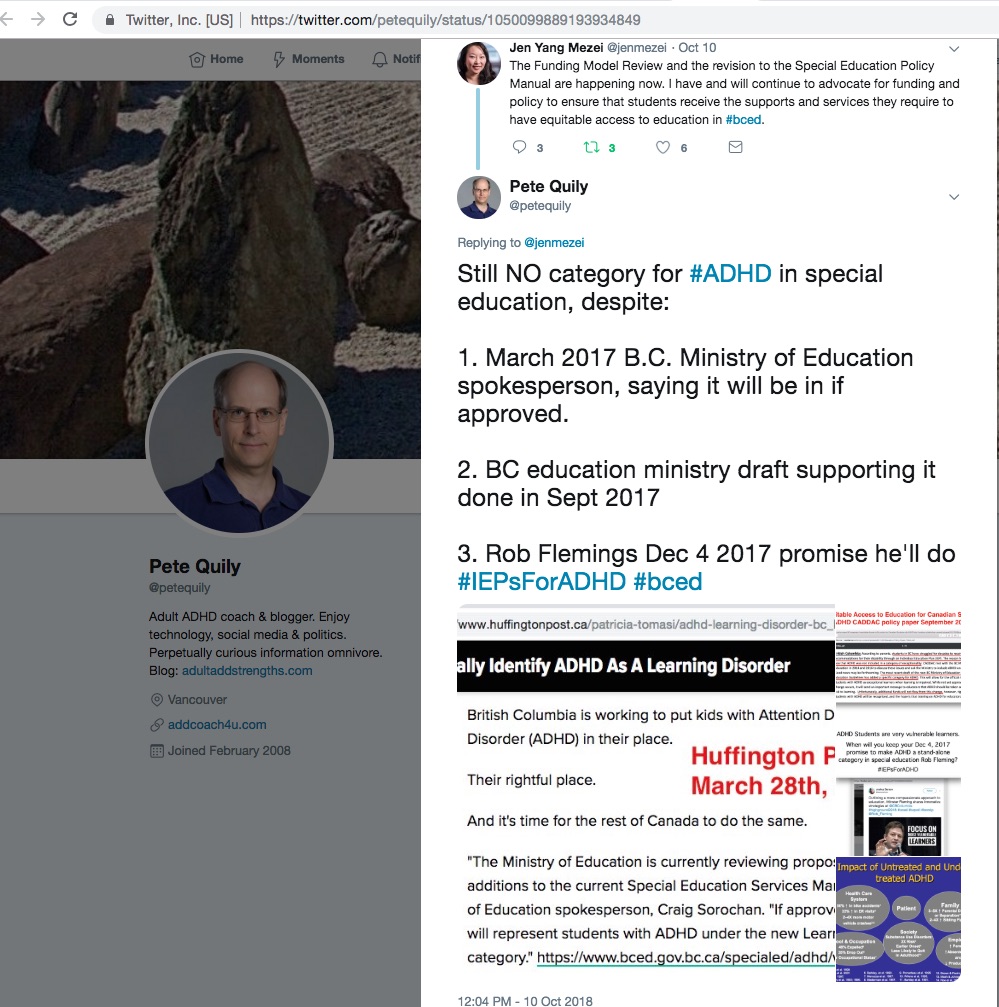Image resolution: width=999 pixels, height=1007 pixels.
Task: Go forward with the browser arrow
Action: point(37,19)
